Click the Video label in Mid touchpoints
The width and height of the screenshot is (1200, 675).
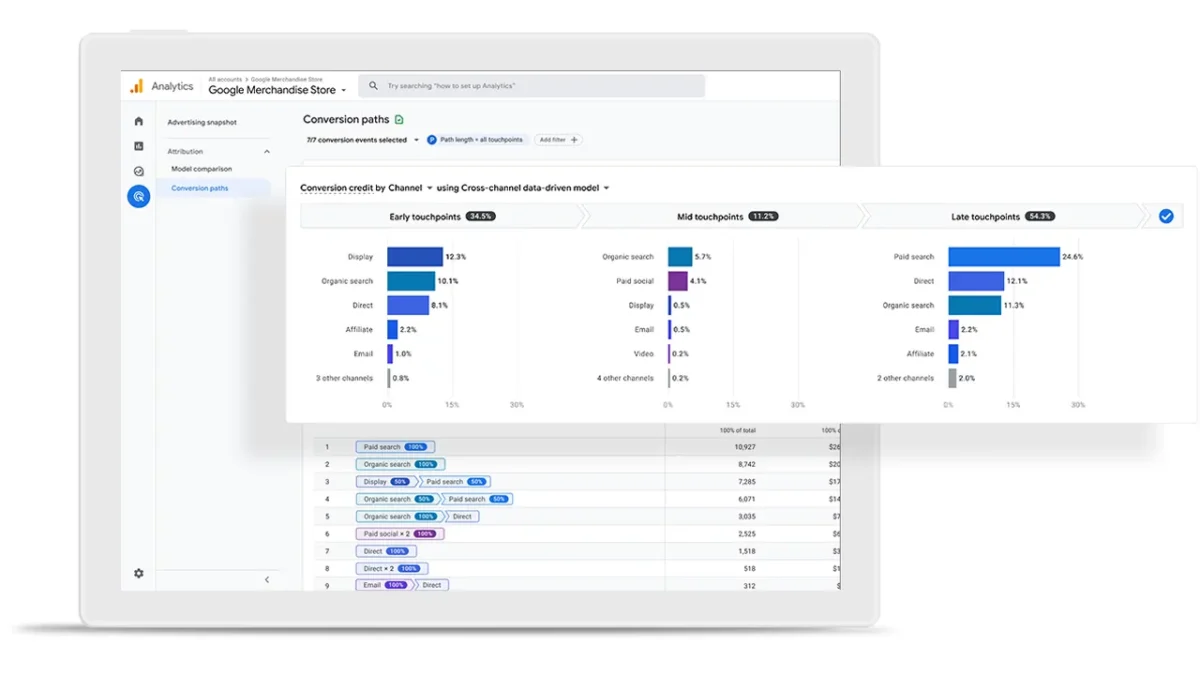click(645, 354)
